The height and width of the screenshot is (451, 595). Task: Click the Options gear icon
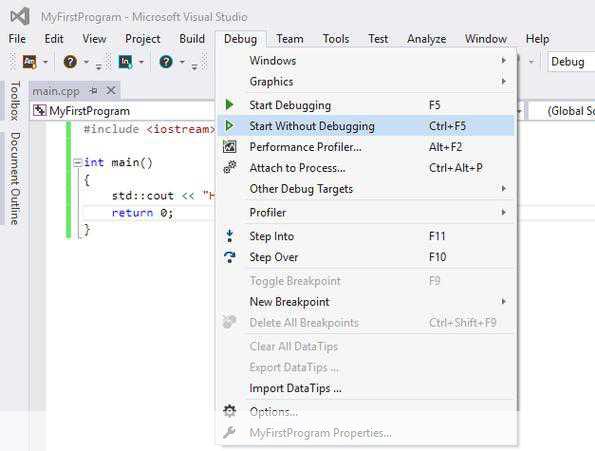[229, 411]
